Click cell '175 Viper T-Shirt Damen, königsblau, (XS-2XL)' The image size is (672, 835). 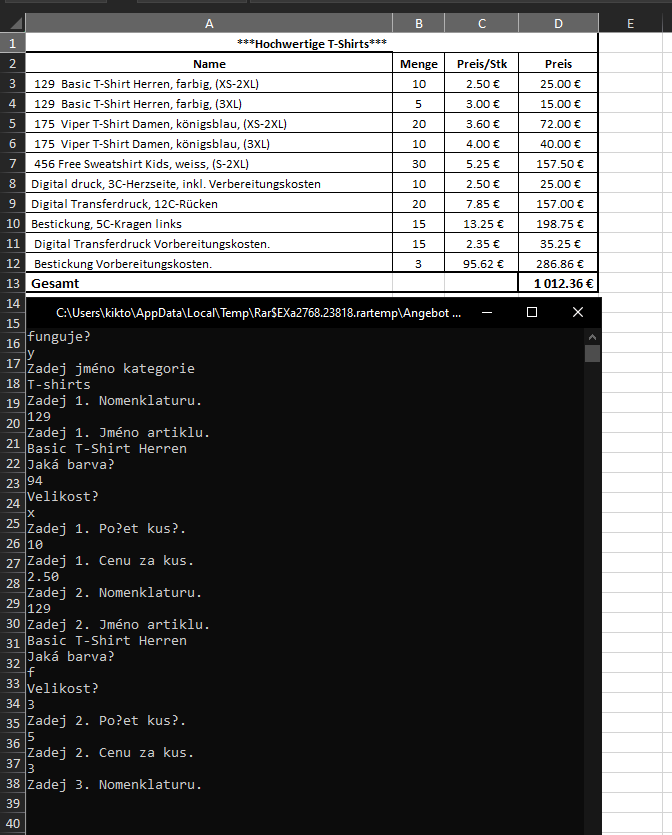tap(209, 124)
